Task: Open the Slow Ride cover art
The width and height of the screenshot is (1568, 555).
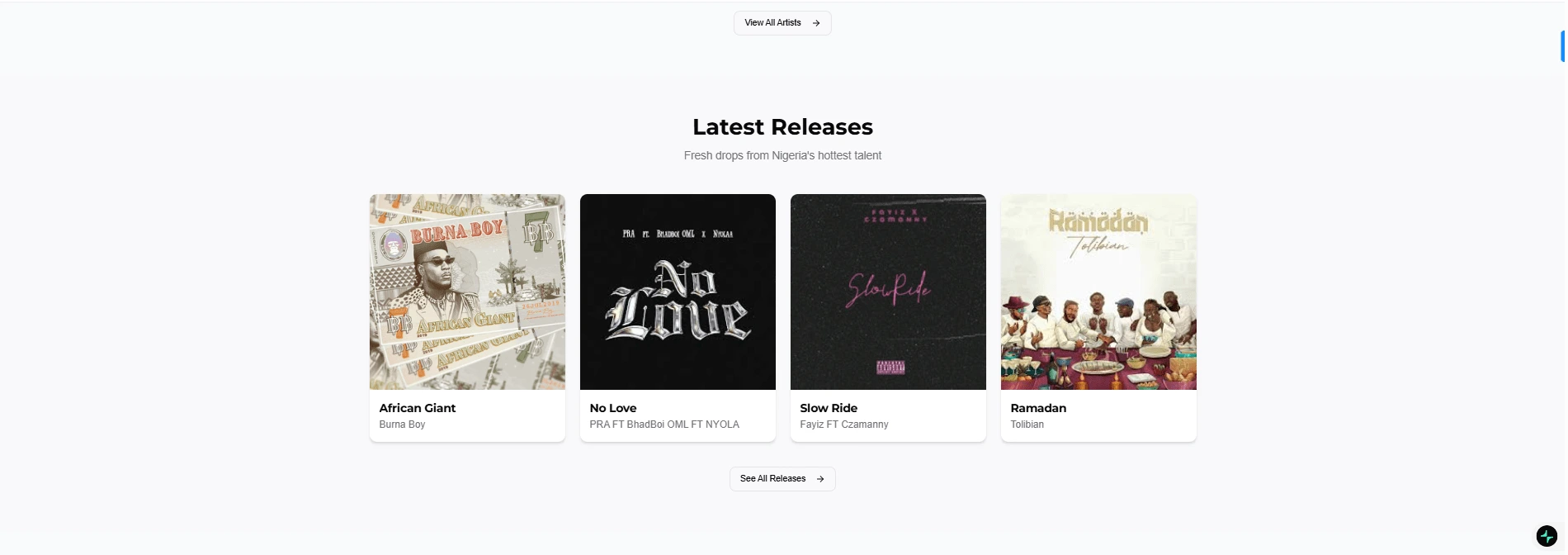Action: point(888,292)
